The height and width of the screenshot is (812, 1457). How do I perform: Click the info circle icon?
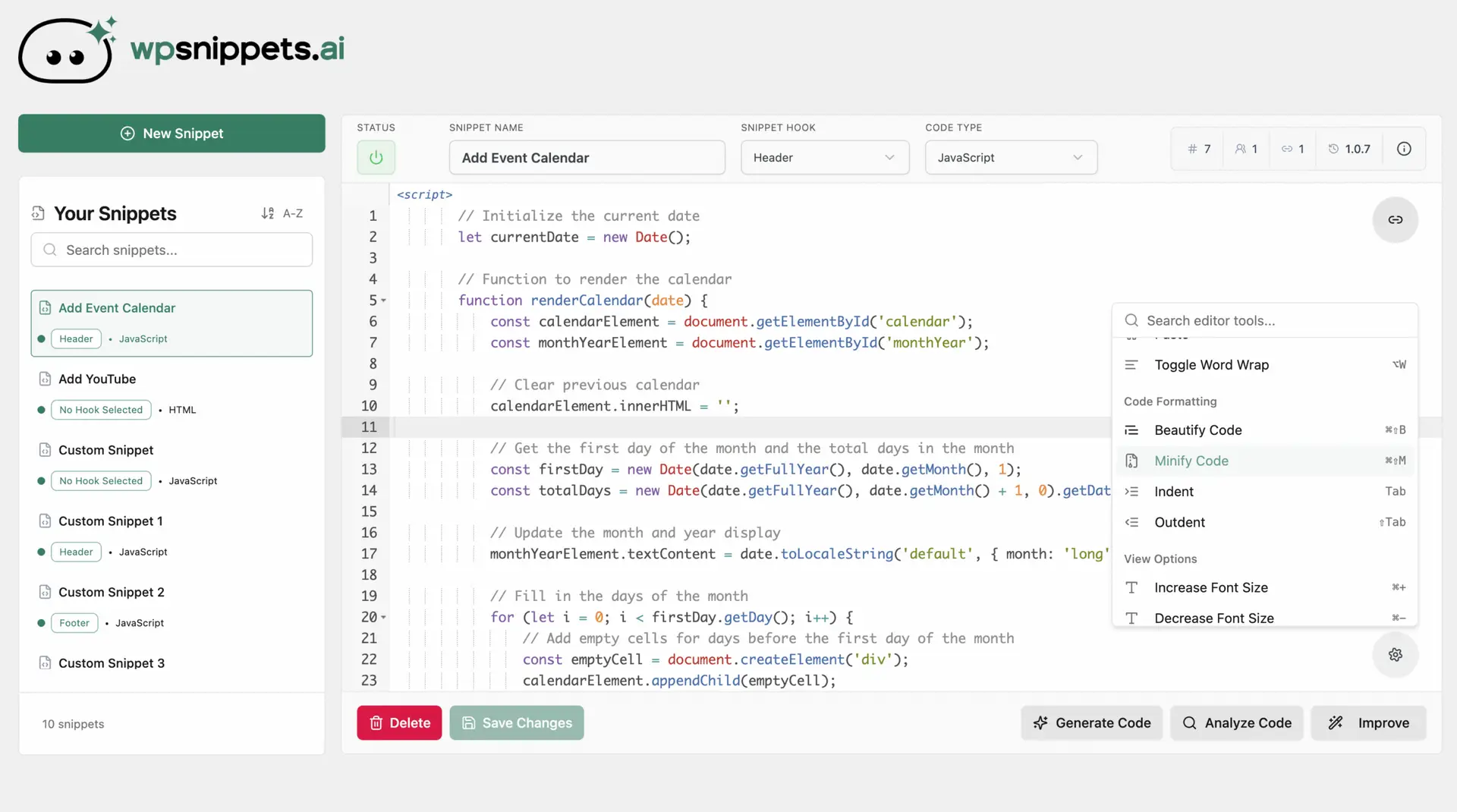[1404, 149]
